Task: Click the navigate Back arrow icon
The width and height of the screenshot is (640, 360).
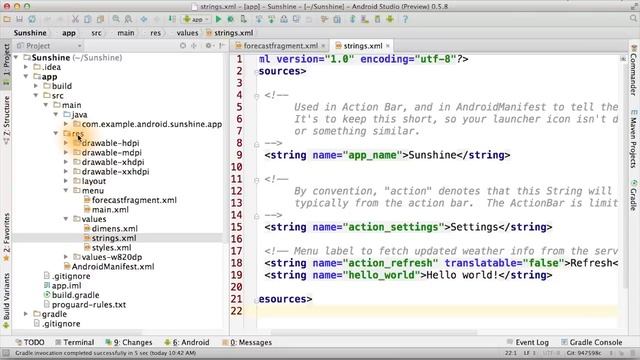Action: (x=144, y=19)
